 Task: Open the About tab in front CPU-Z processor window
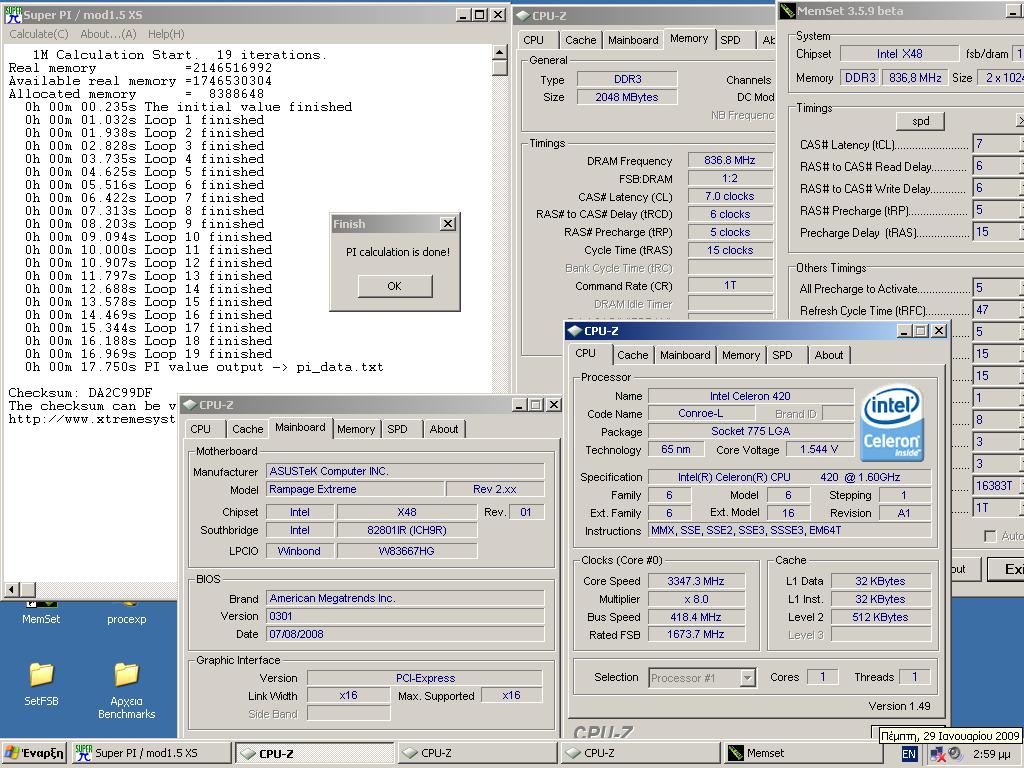tap(829, 355)
